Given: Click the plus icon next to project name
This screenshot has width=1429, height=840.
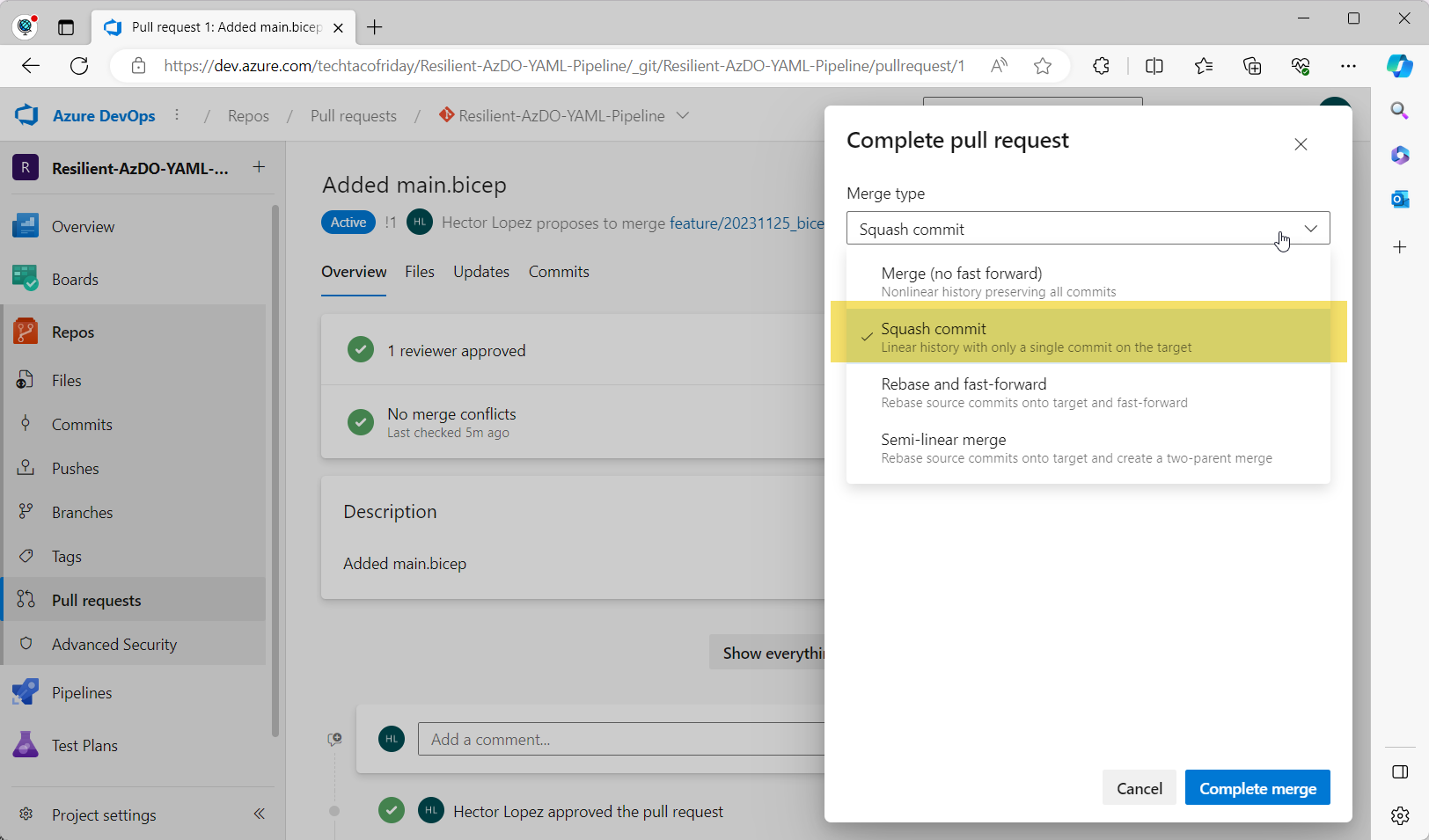Looking at the screenshot, I should pyautogui.click(x=259, y=167).
